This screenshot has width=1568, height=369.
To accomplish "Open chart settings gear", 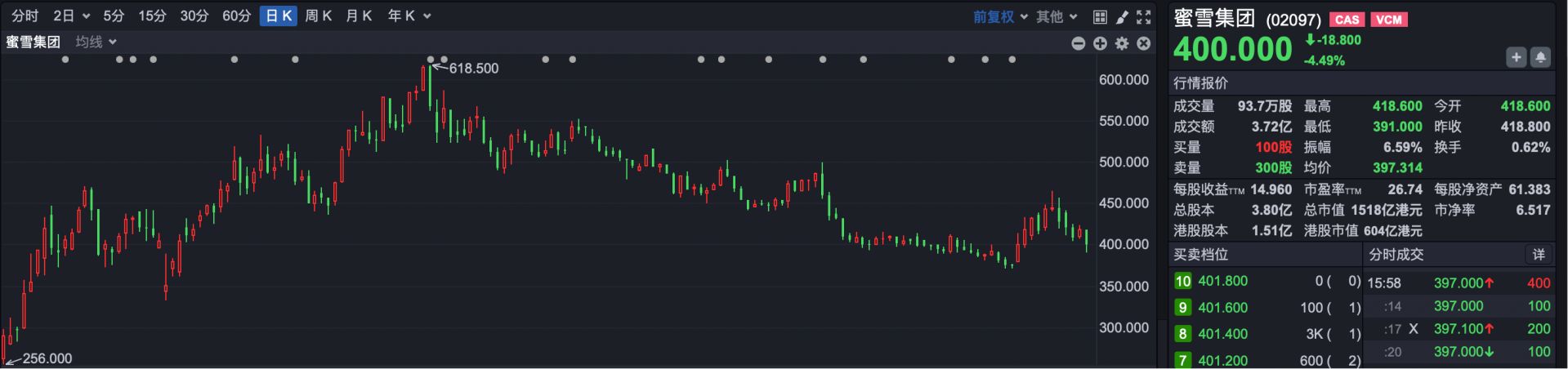I will (1122, 43).
